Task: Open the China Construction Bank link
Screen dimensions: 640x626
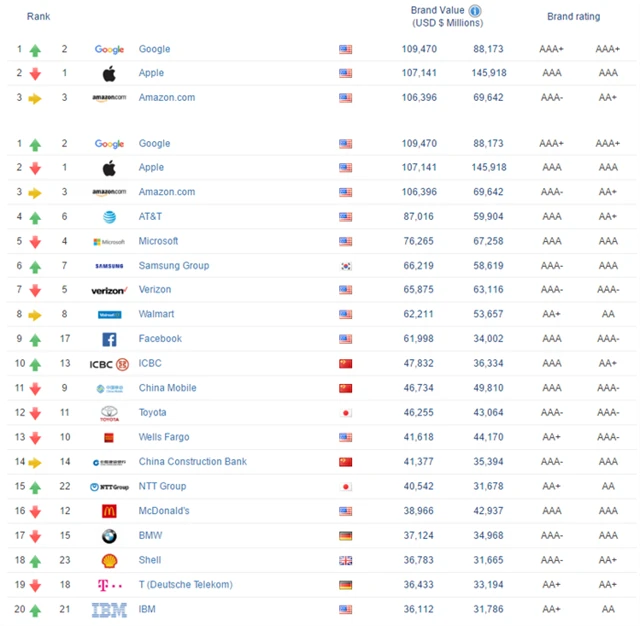Action: 192,462
